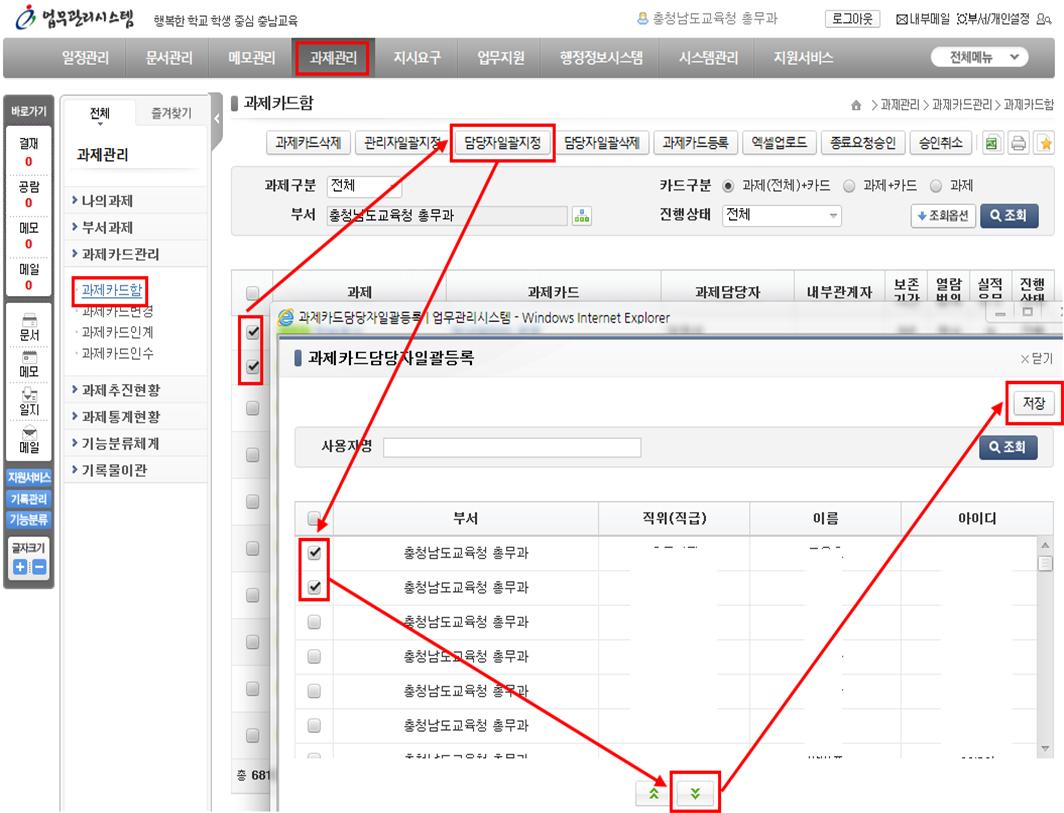The width and height of the screenshot is (1064, 813).
Task: Open 과제카드인수 in the sidebar
Action: [117, 354]
